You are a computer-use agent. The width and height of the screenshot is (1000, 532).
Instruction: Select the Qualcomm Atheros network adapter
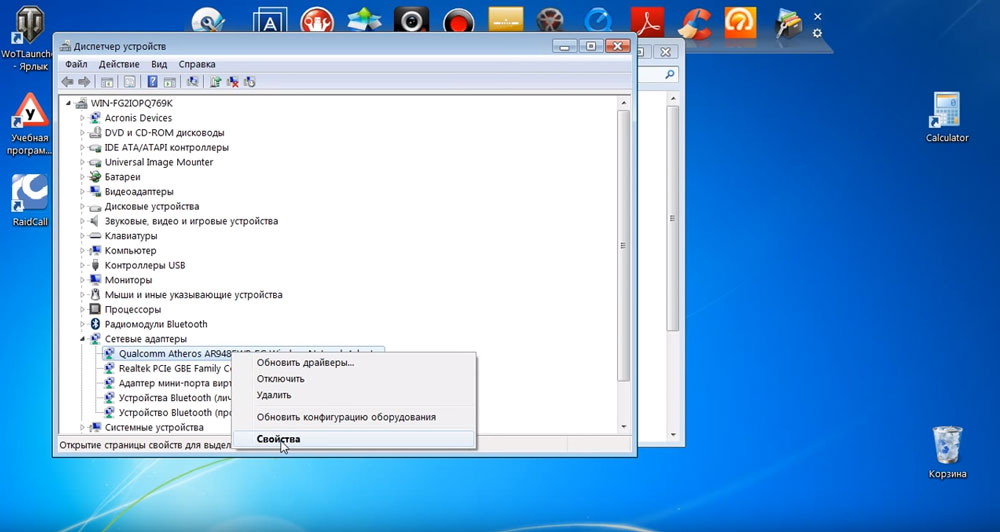click(x=174, y=353)
